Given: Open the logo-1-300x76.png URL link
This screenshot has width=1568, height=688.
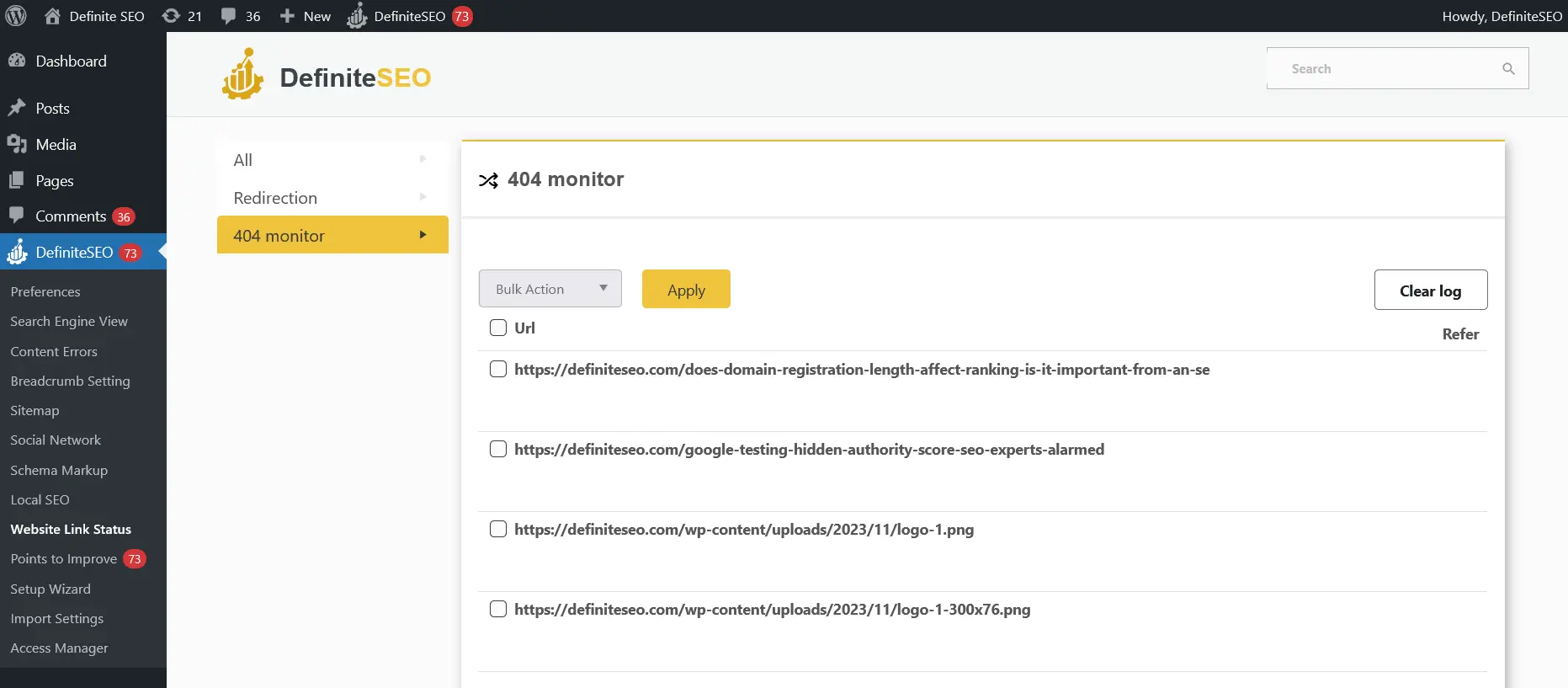Looking at the screenshot, I should point(773,609).
